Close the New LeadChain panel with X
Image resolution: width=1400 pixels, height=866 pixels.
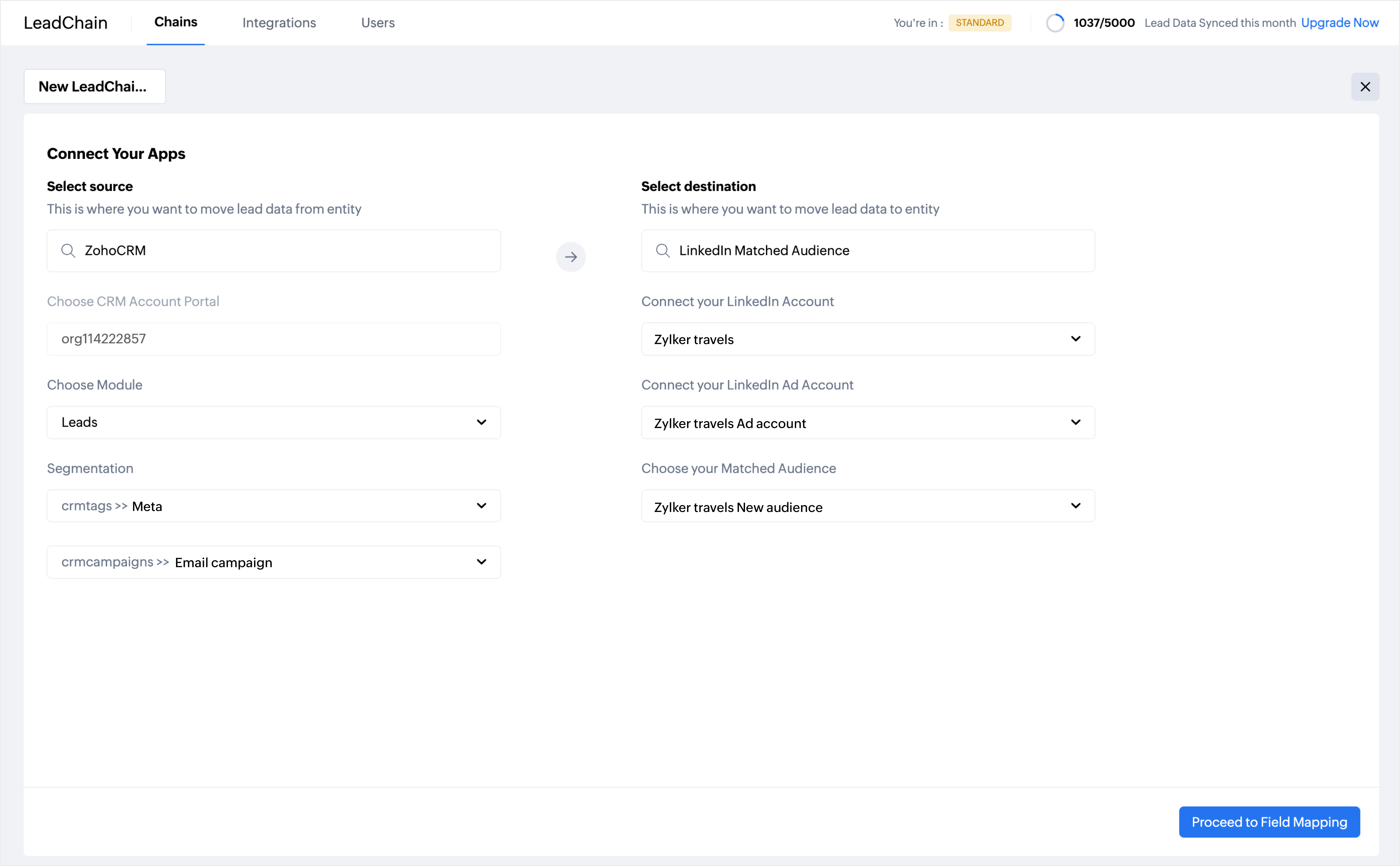pos(1365,86)
